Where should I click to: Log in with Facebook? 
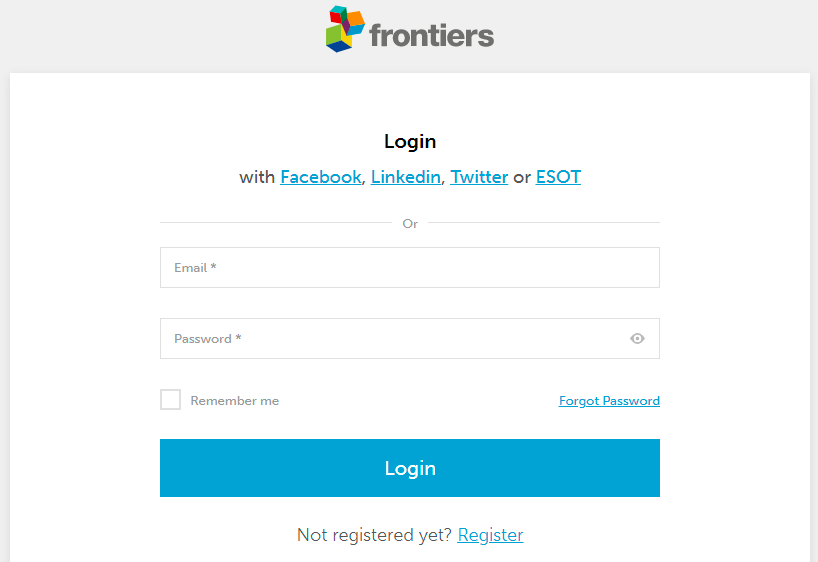coord(320,177)
